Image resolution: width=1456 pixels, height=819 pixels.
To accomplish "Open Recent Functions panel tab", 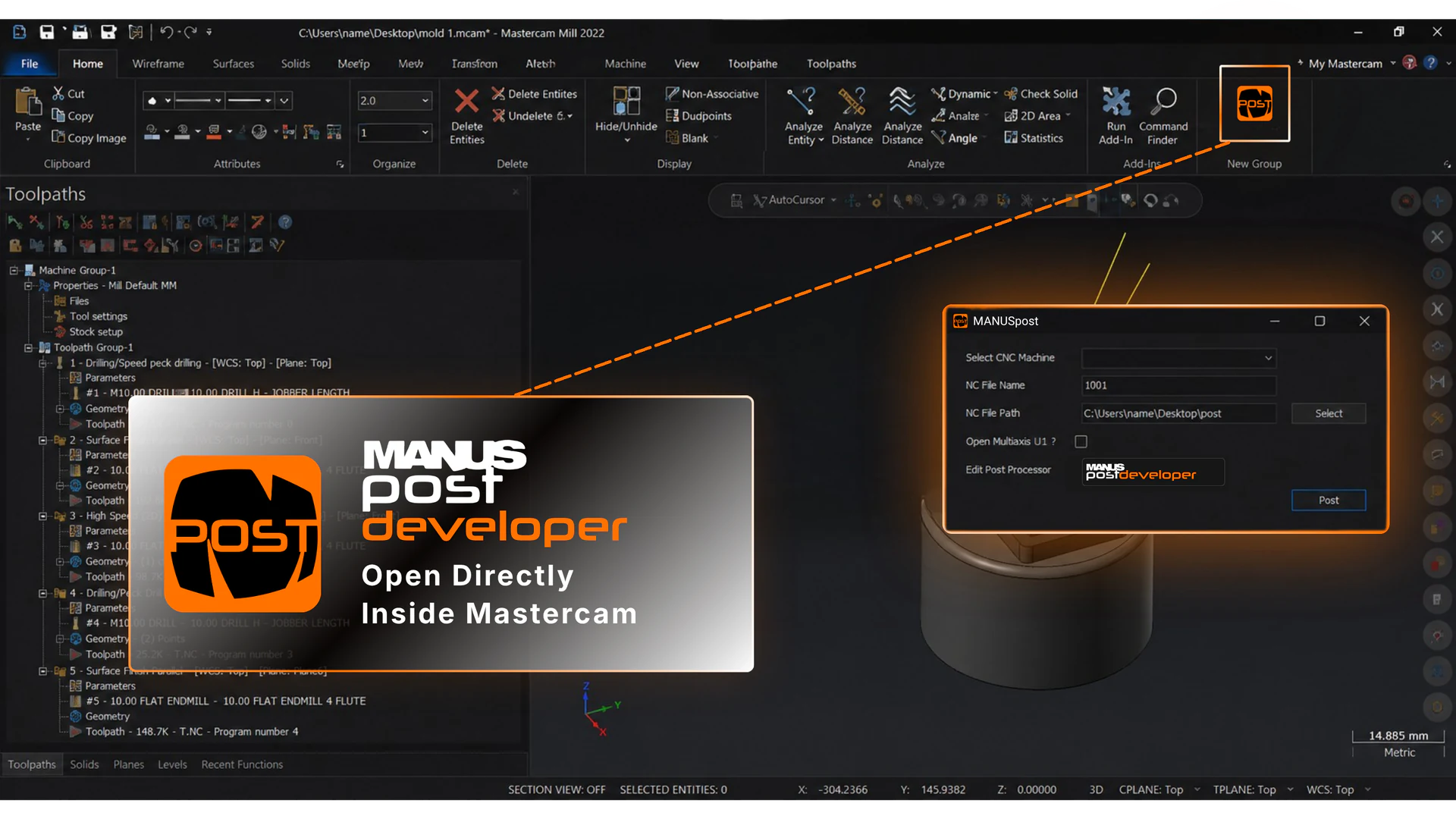I will (x=242, y=764).
